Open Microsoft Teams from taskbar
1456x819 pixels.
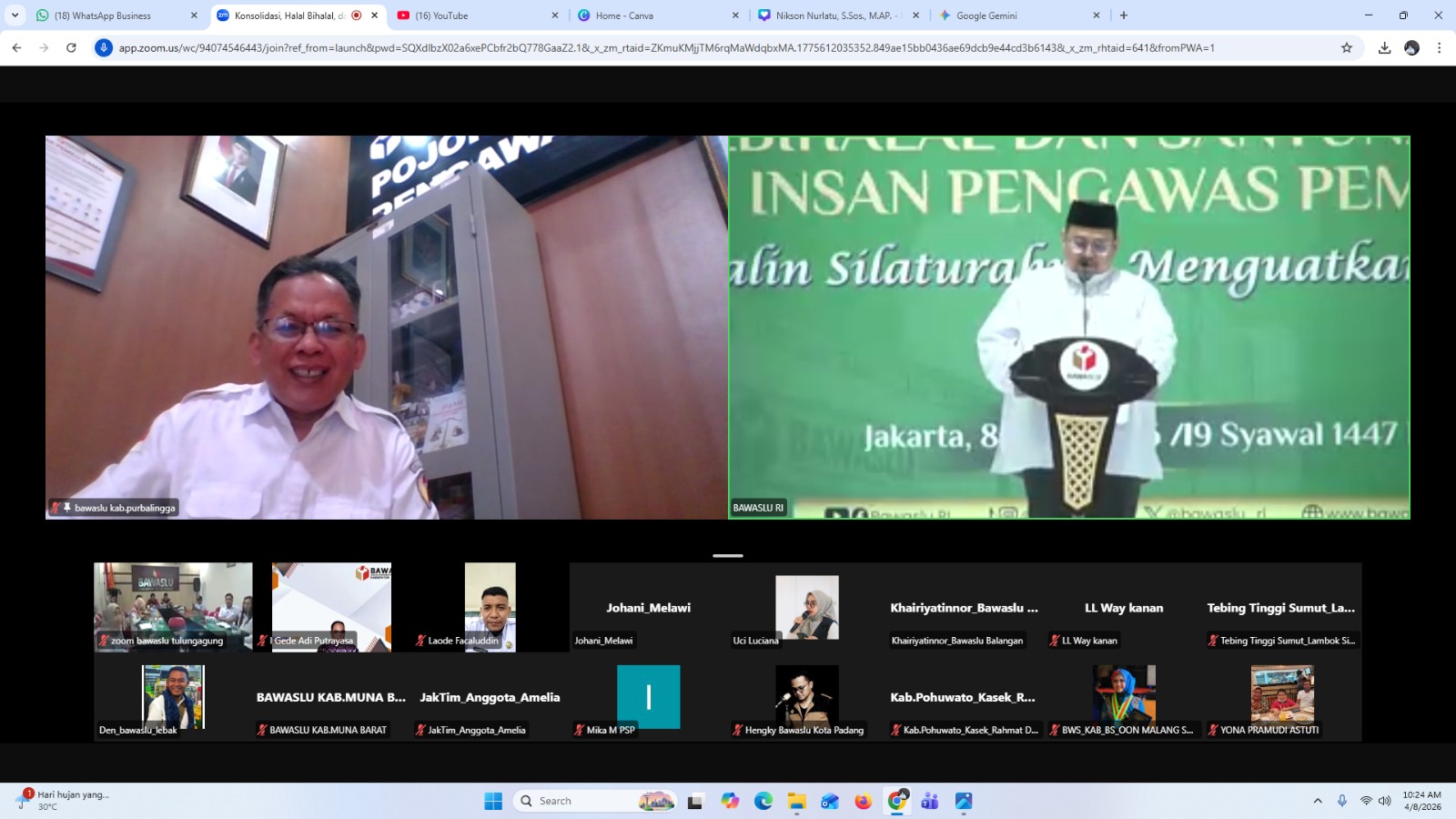pyautogui.click(x=930, y=801)
